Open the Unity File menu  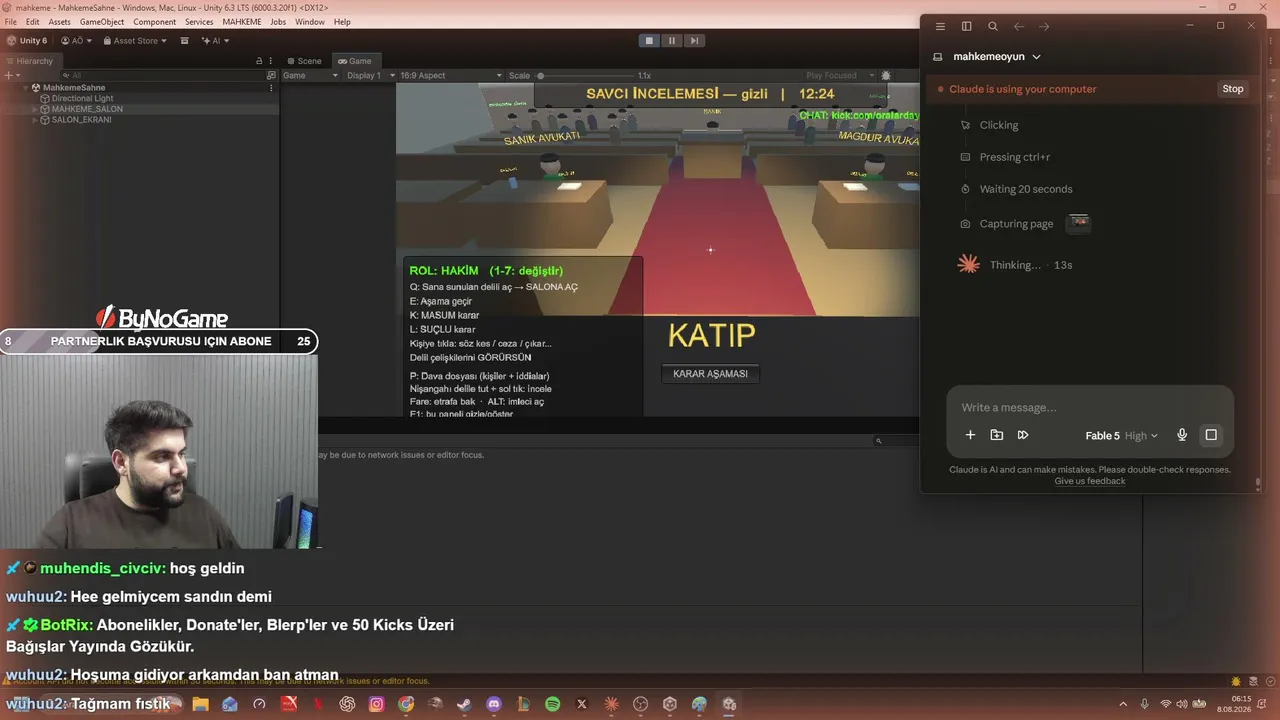(x=11, y=22)
